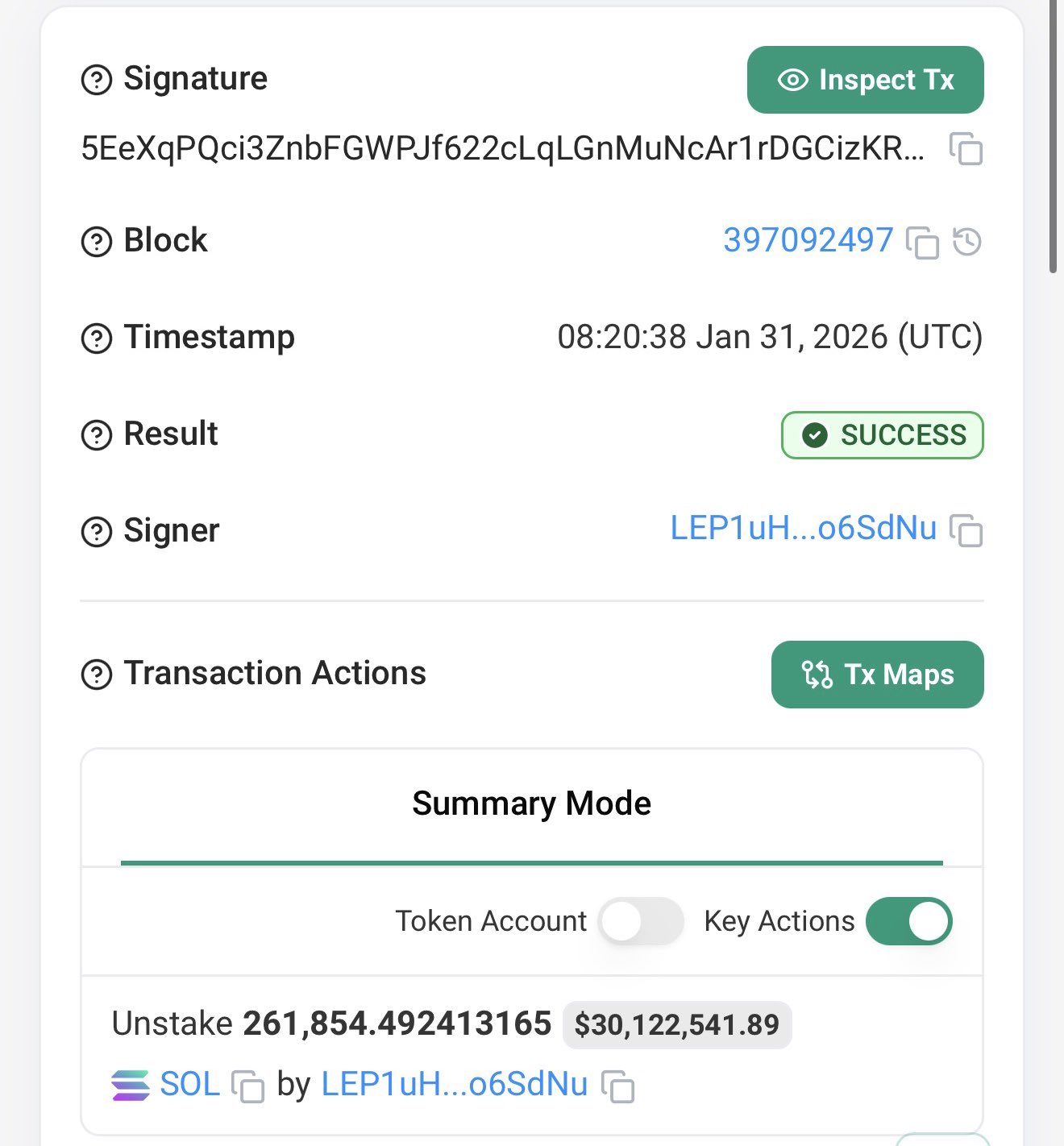Open the SOL token link
The height and width of the screenshot is (1146, 1064).
(x=189, y=1084)
